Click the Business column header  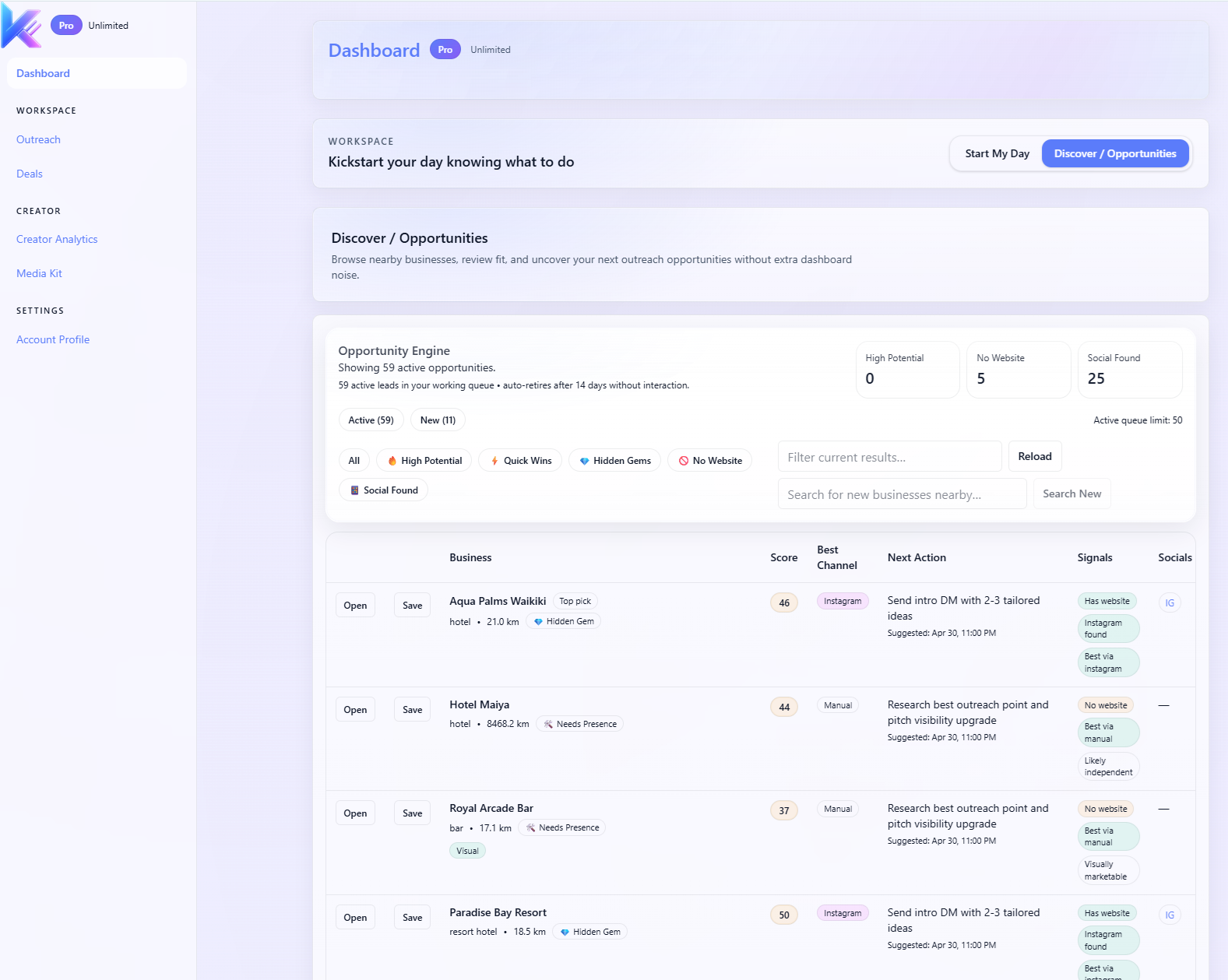point(470,558)
